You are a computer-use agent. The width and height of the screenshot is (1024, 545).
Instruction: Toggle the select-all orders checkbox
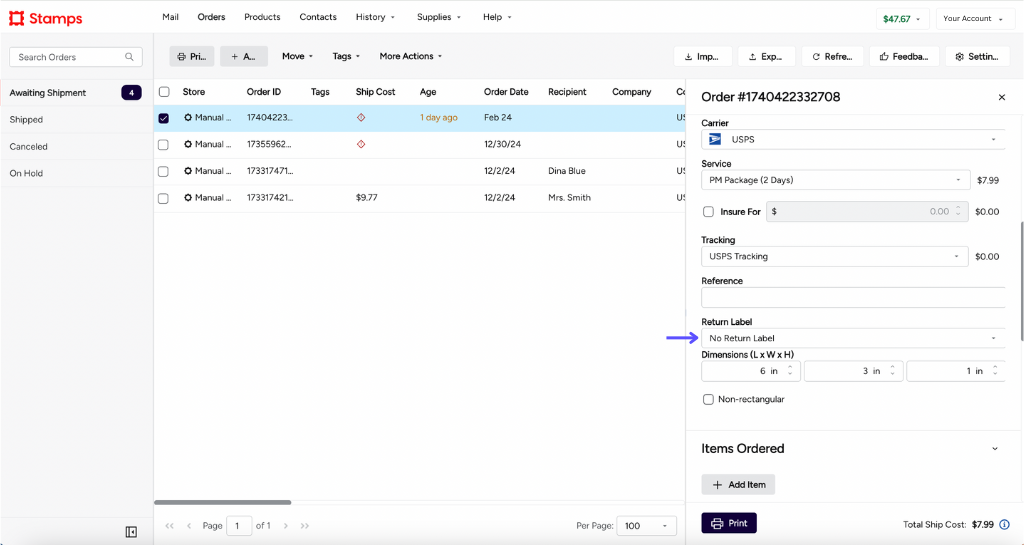(x=164, y=92)
